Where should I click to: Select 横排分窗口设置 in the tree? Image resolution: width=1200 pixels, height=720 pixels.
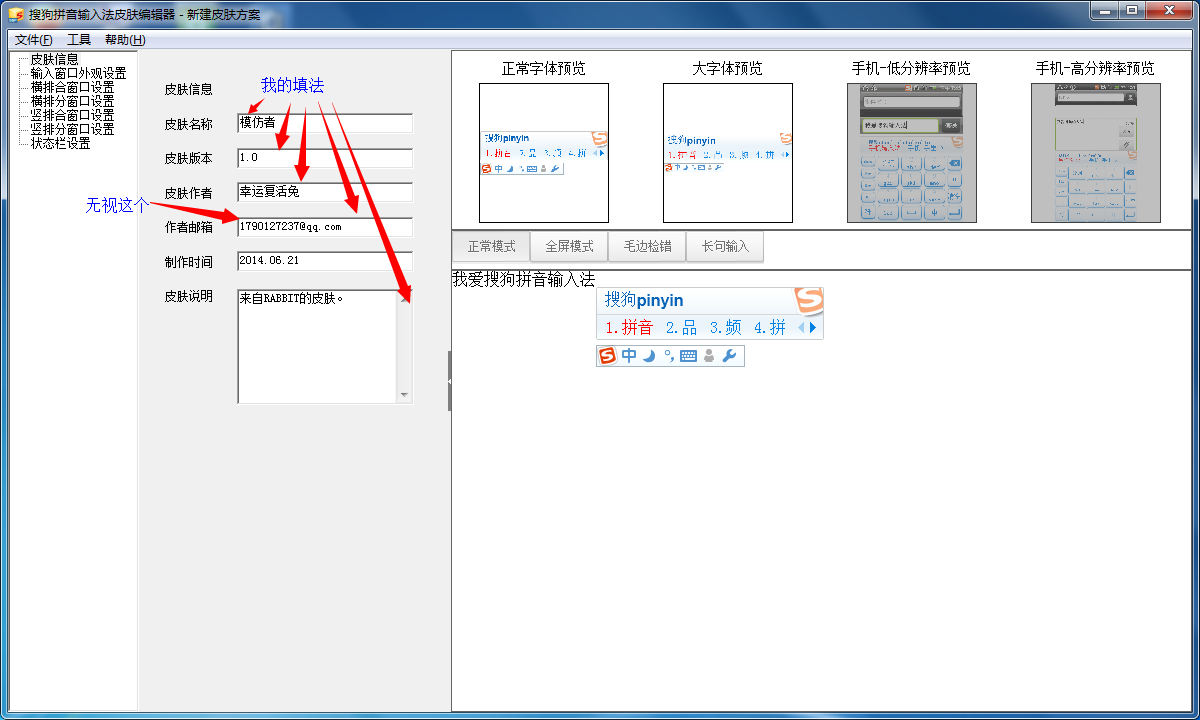[73, 101]
